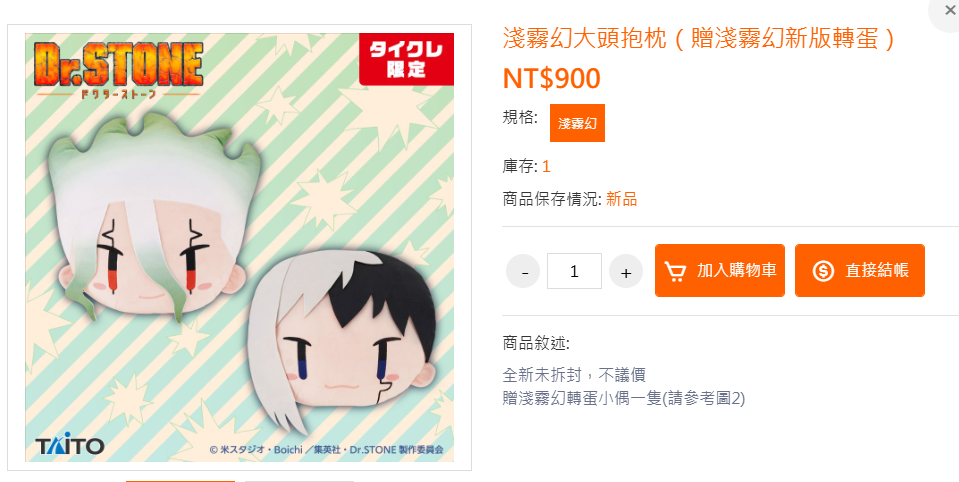Screen dimensions: 959x482
Task: Click the TAITO logo in product image
Action: (70, 446)
